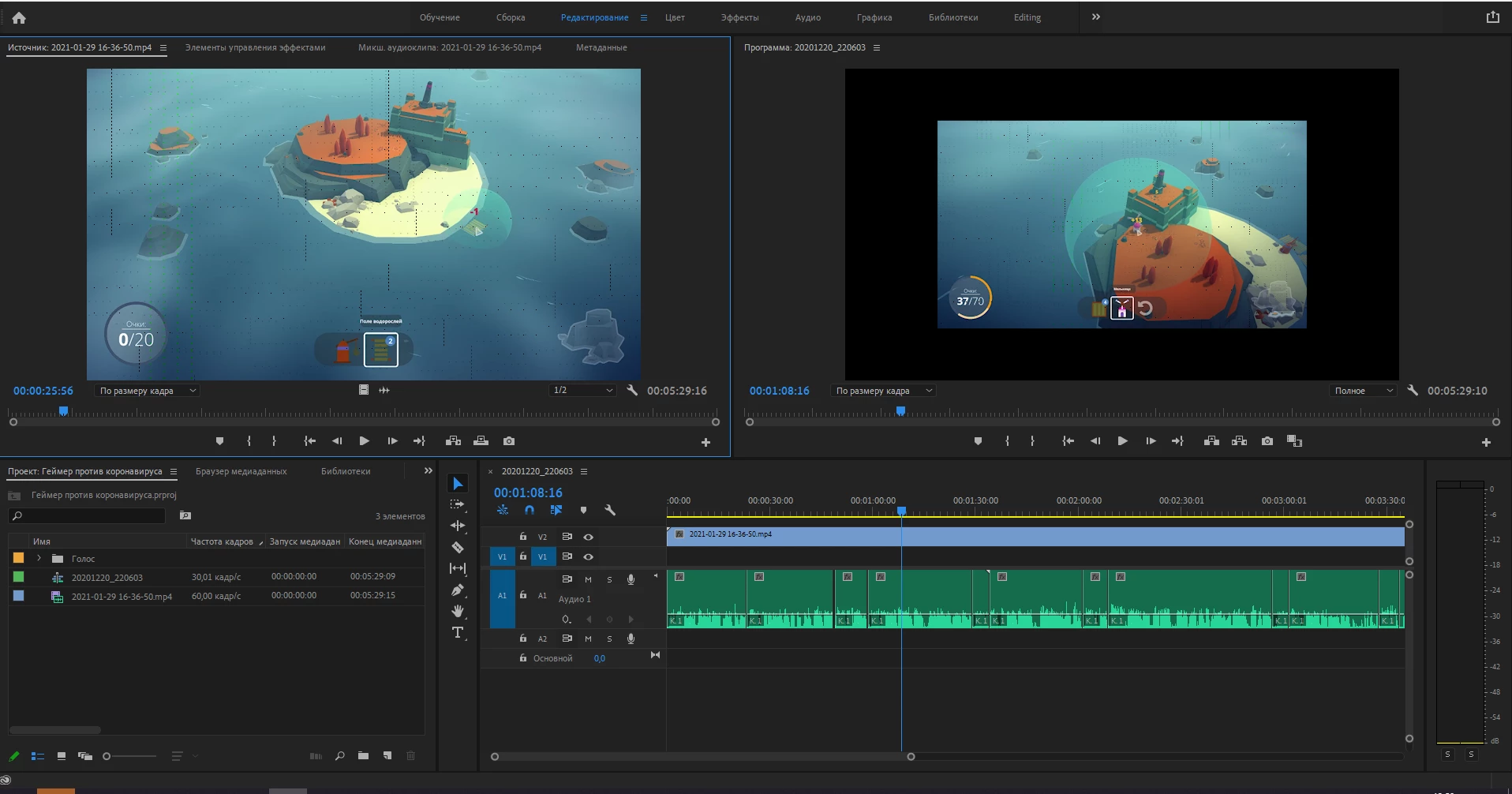Select the Razor tool in the toolbar

pyautogui.click(x=458, y=547)
